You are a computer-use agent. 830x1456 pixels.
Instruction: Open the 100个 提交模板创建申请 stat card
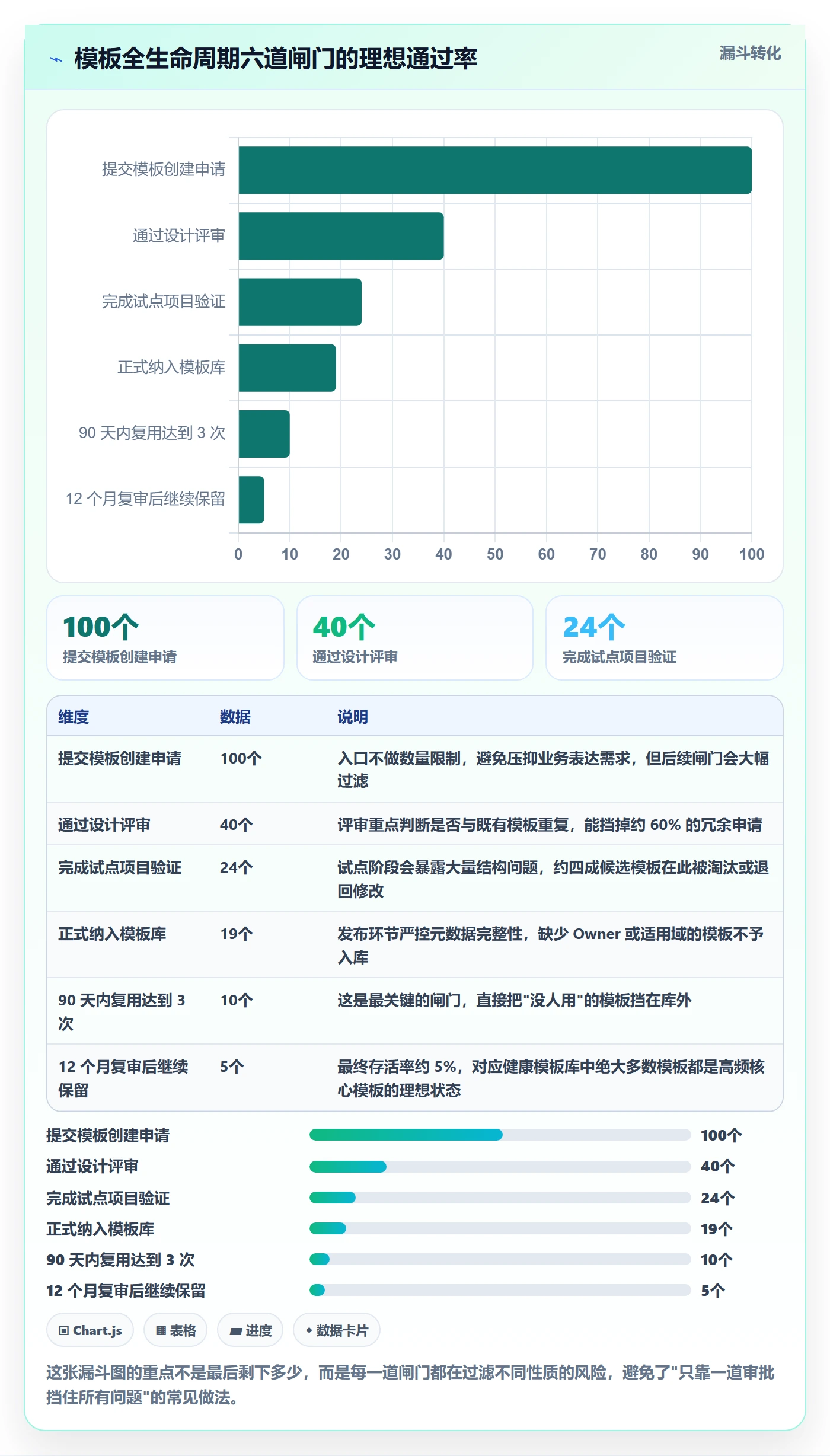click(x=165, y=638)
